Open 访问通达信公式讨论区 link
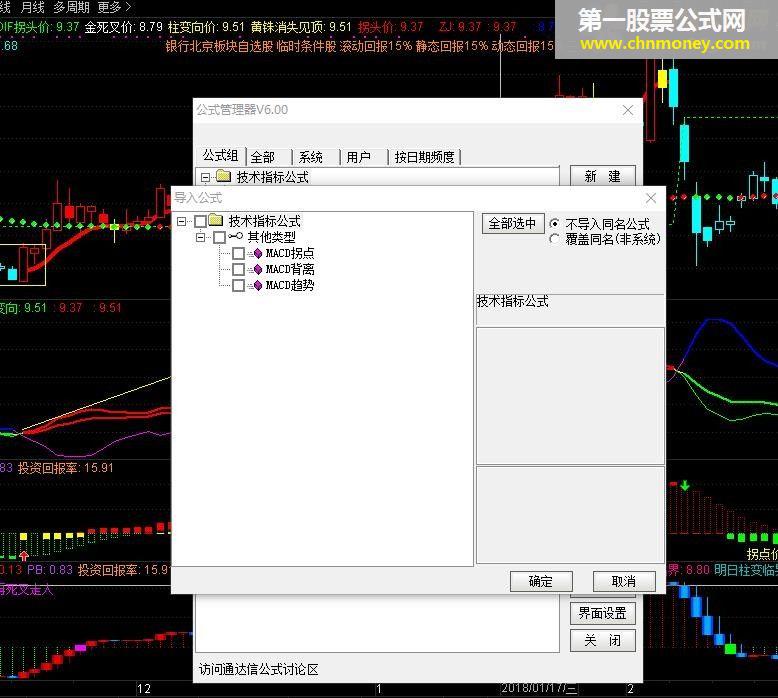 (x=259, y=669)
